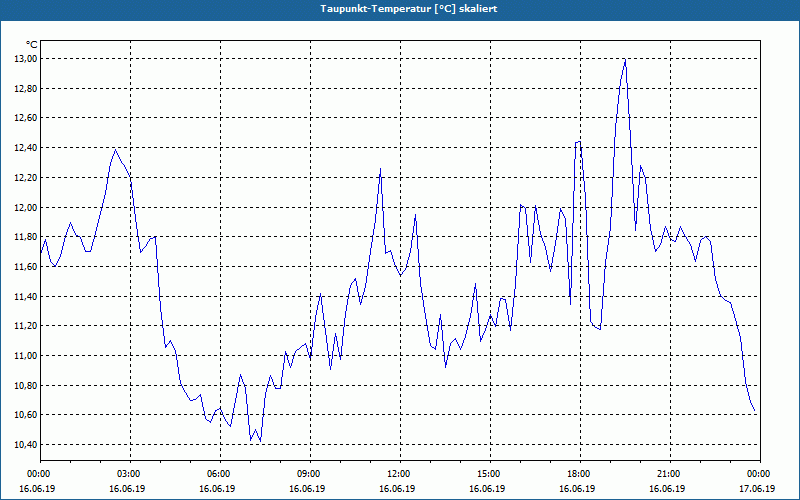Viewport: 800px width, 500px height.
Task: Click the '17.06.19' date label
Action: (757, 488)
